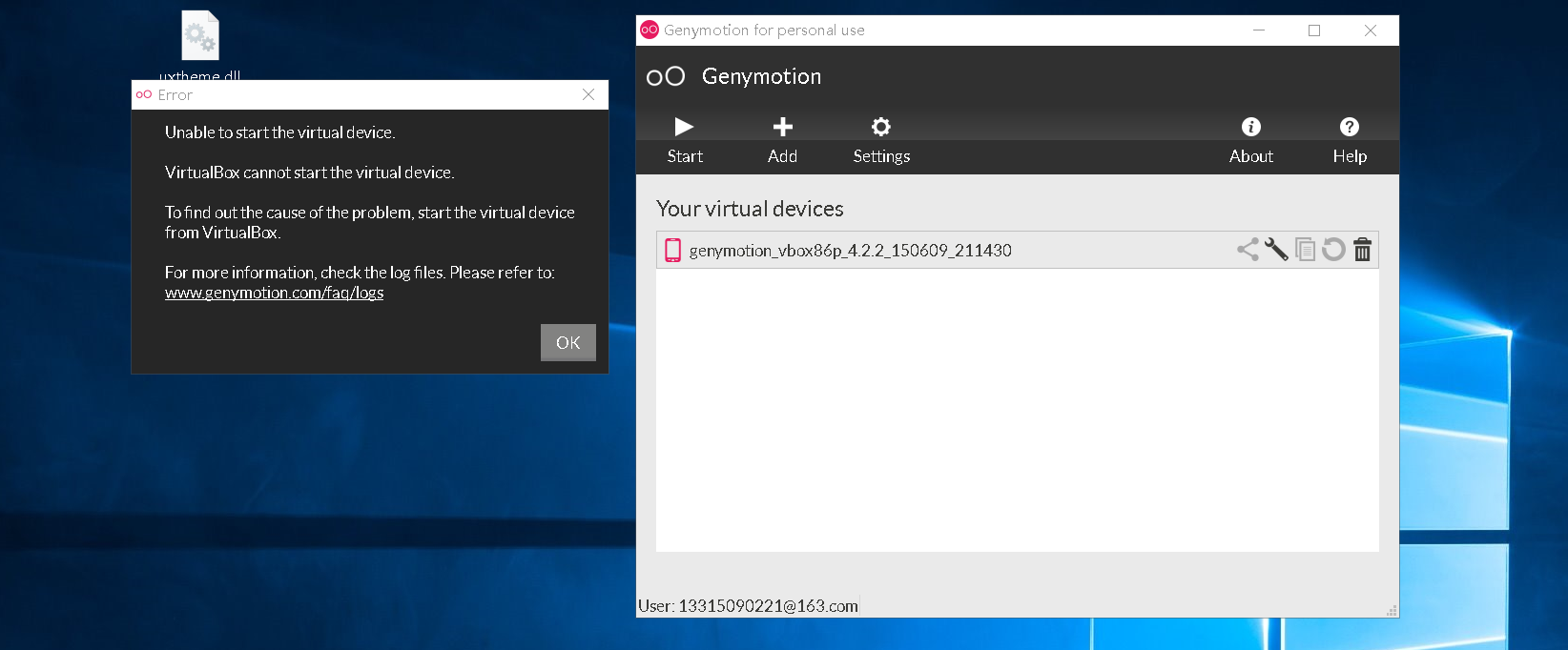
Task: Click "Unable to start the virtual device." message
Action: (x=279, y=132)
